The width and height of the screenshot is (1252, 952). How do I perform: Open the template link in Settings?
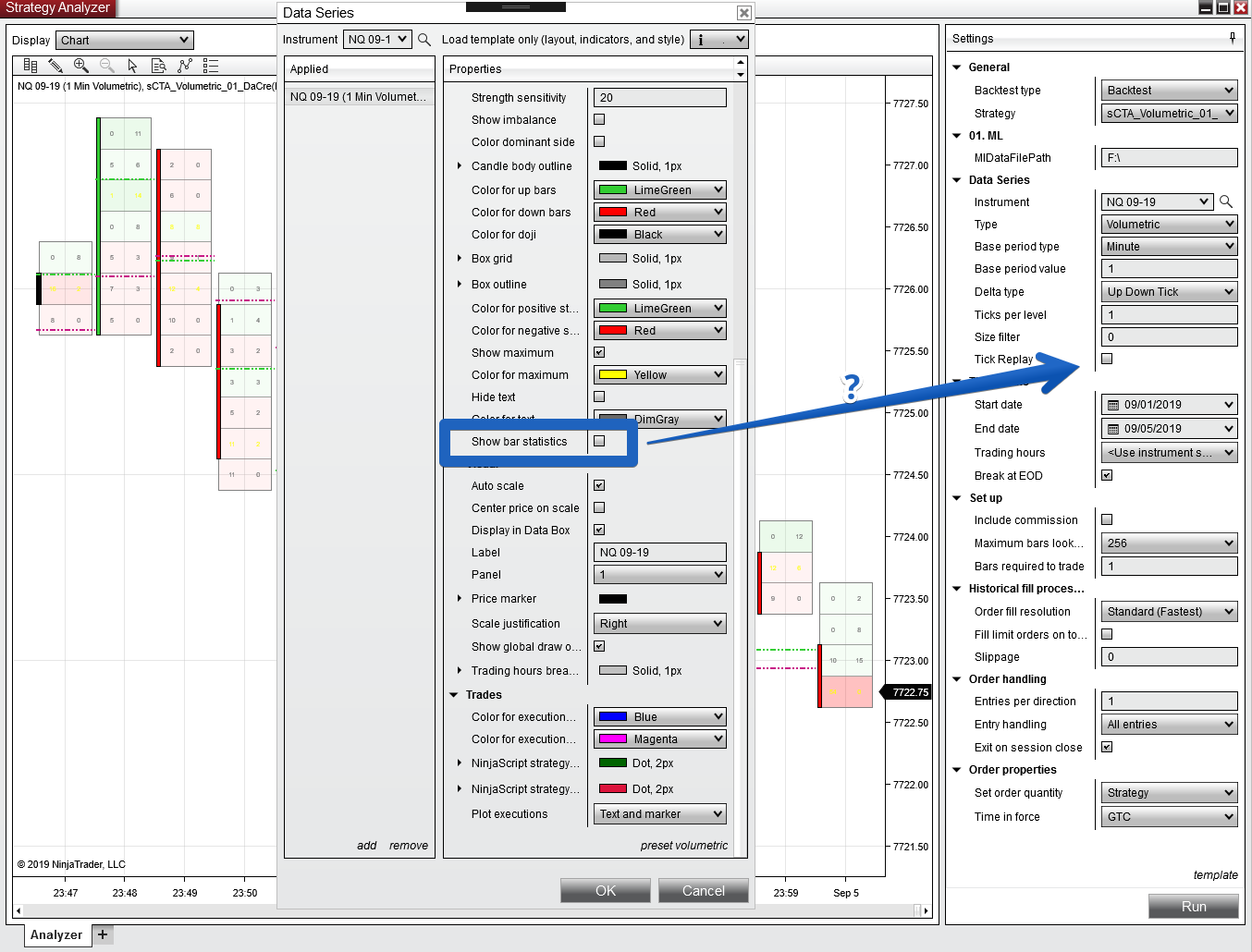tap(1216, 874)
